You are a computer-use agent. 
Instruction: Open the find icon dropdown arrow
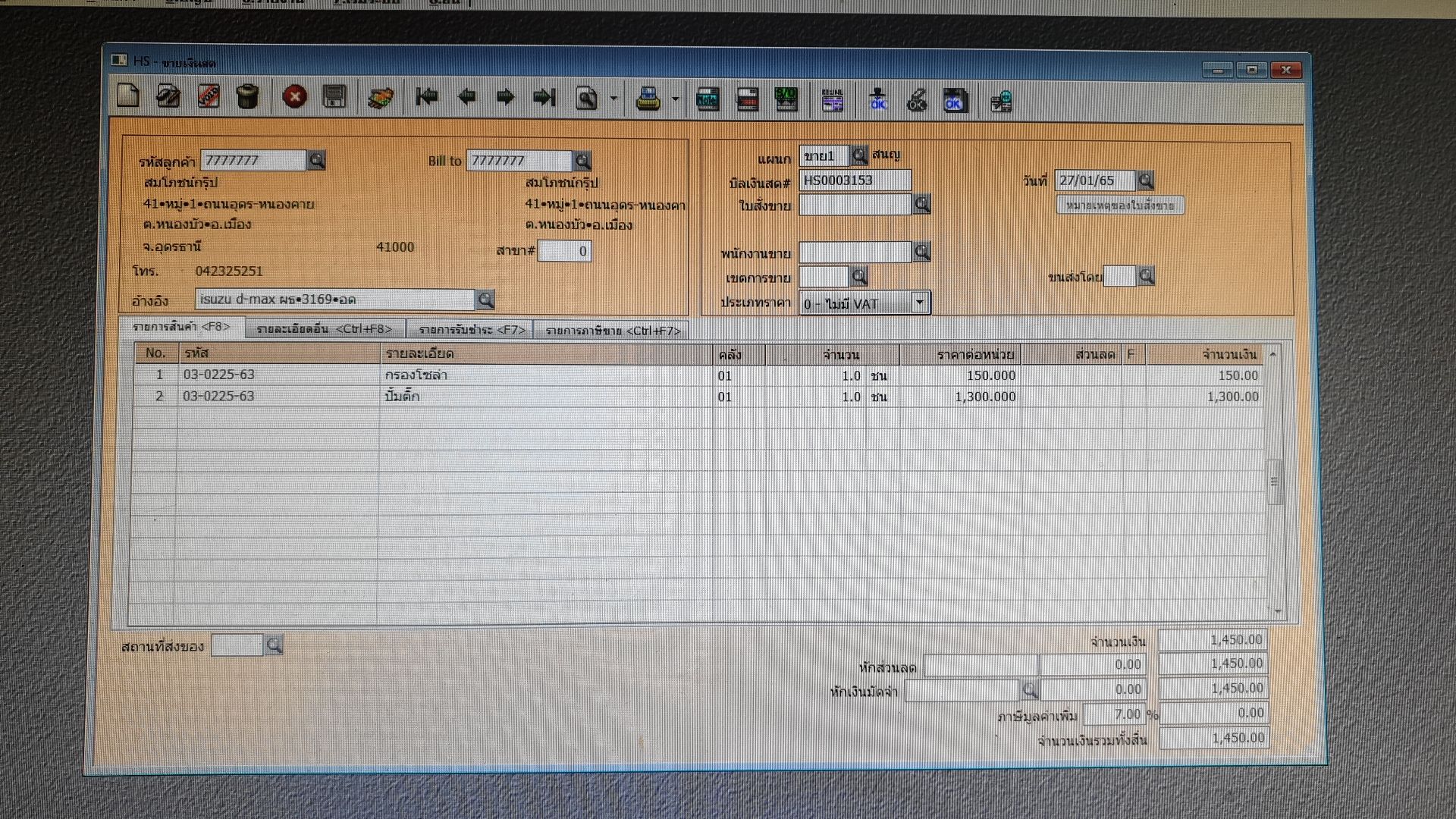point(613,99)
